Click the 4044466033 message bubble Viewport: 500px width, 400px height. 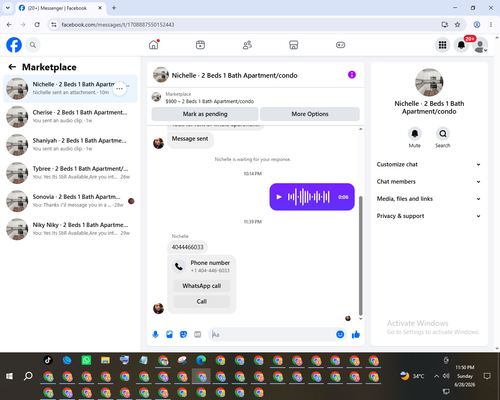(187, 247)
